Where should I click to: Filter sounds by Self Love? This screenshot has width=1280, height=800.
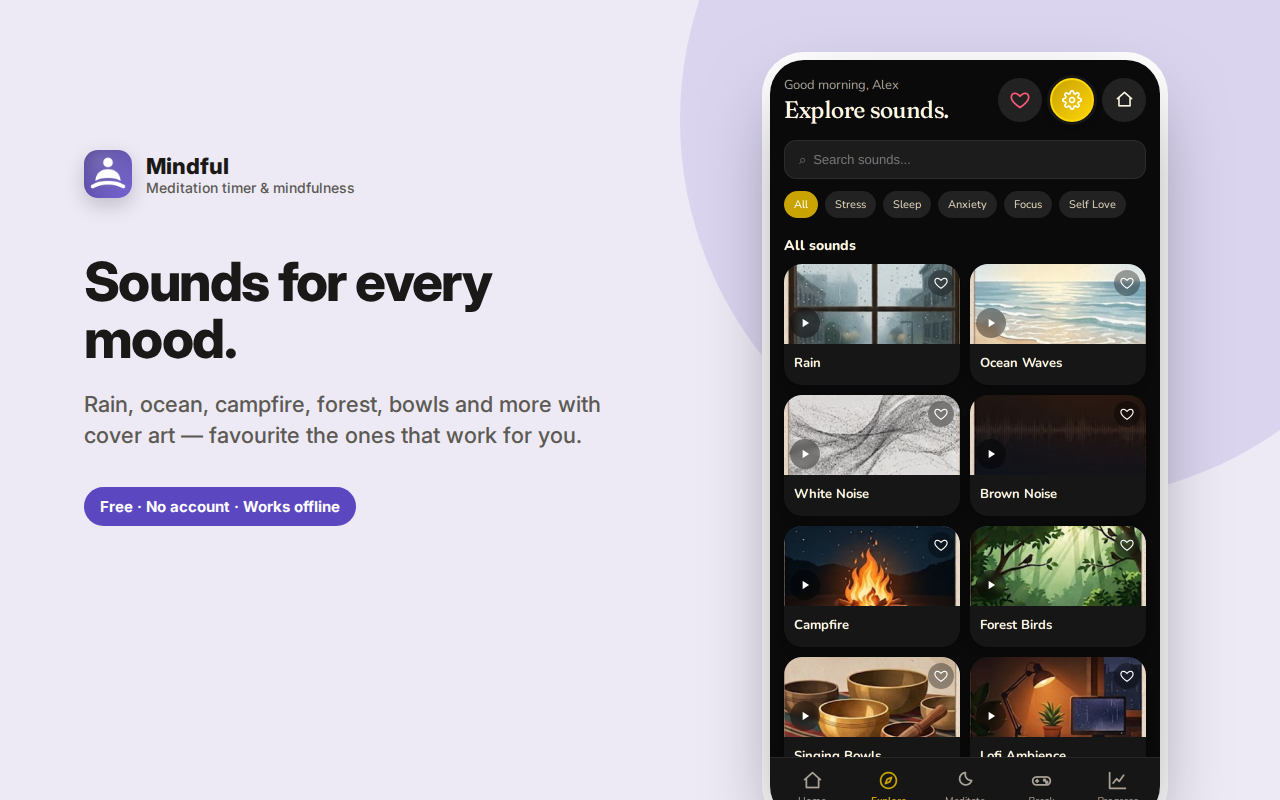click(1092, 204)
